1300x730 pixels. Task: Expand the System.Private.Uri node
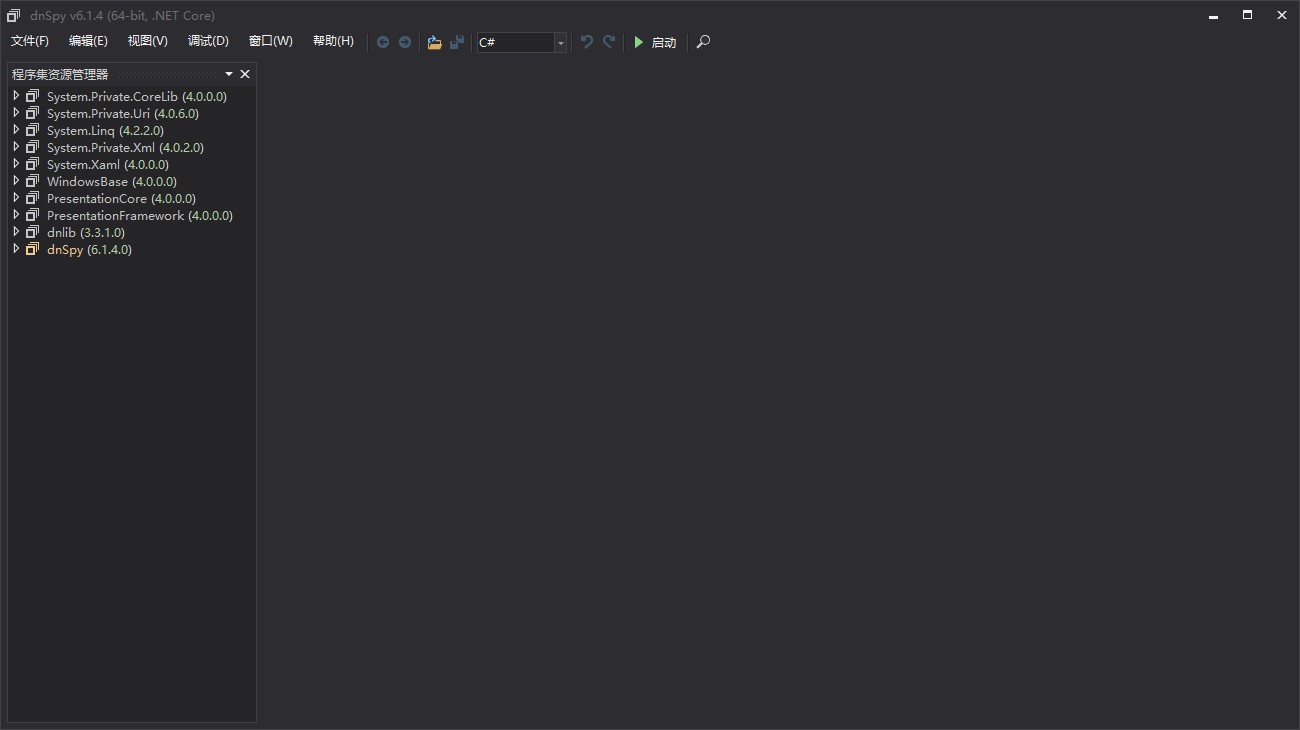(x=16, y=113)
